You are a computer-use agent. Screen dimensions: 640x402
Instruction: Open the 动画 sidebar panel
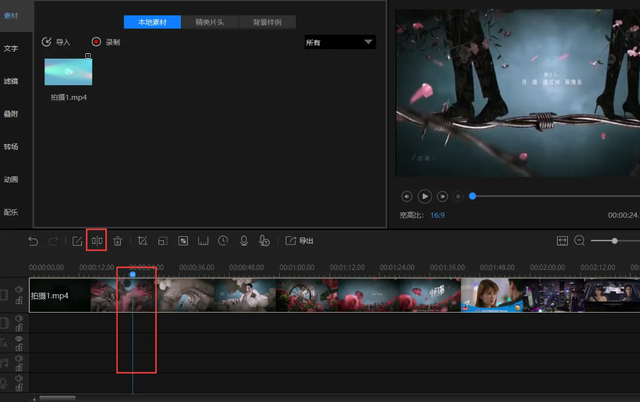coord(11,179)
